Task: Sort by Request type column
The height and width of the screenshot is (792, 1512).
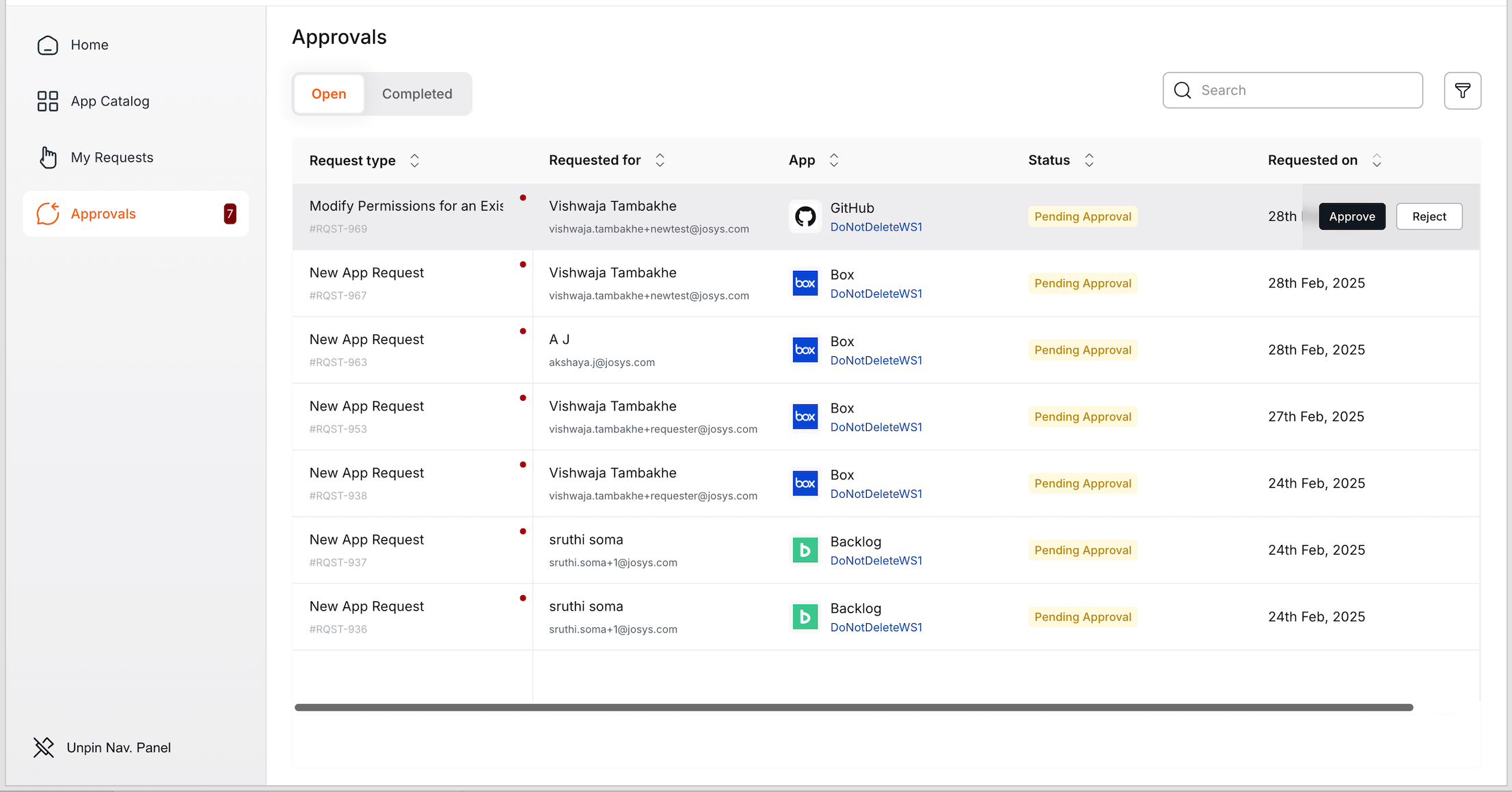Action: click(414, 161)
